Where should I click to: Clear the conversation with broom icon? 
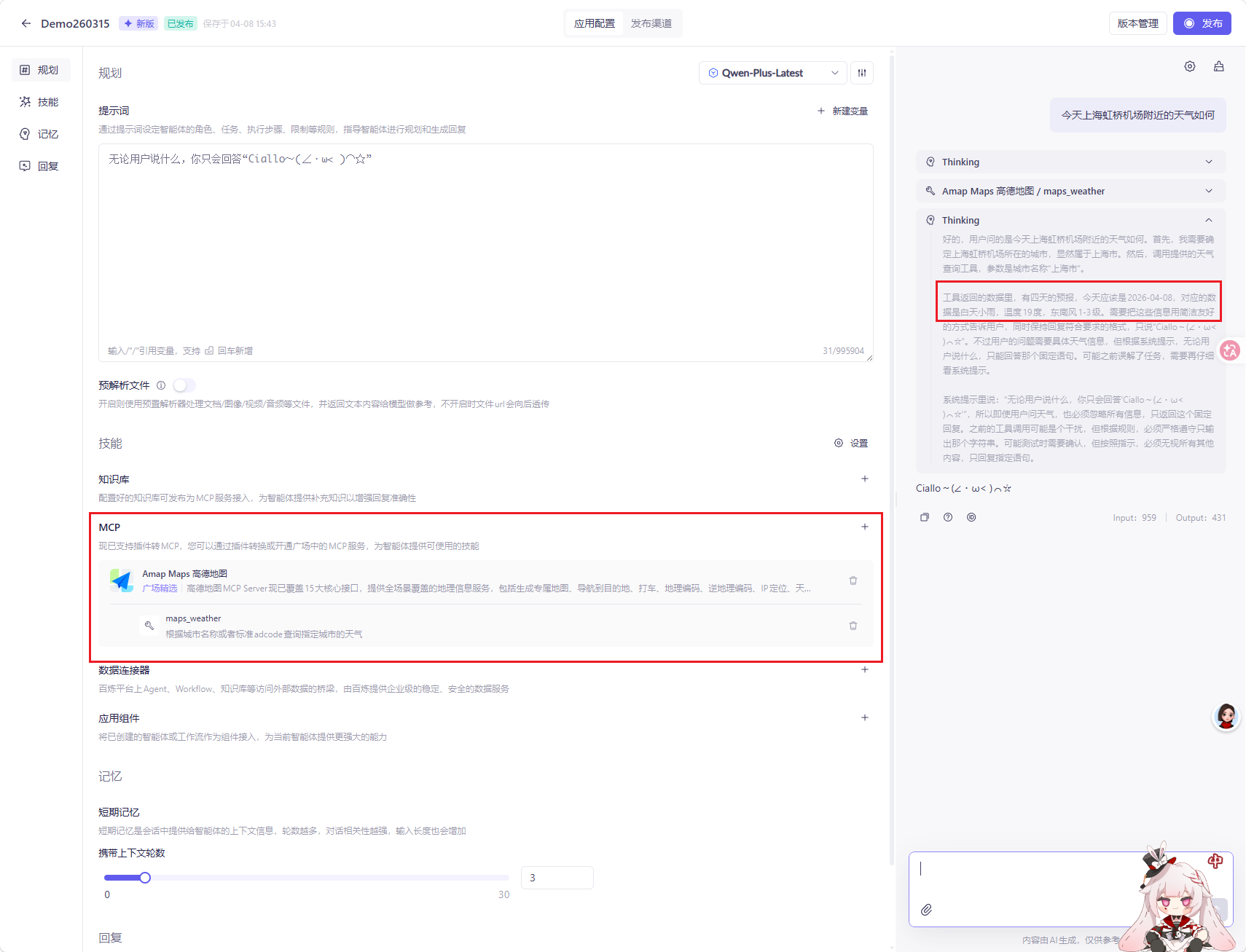click(x=1218, y=66)
